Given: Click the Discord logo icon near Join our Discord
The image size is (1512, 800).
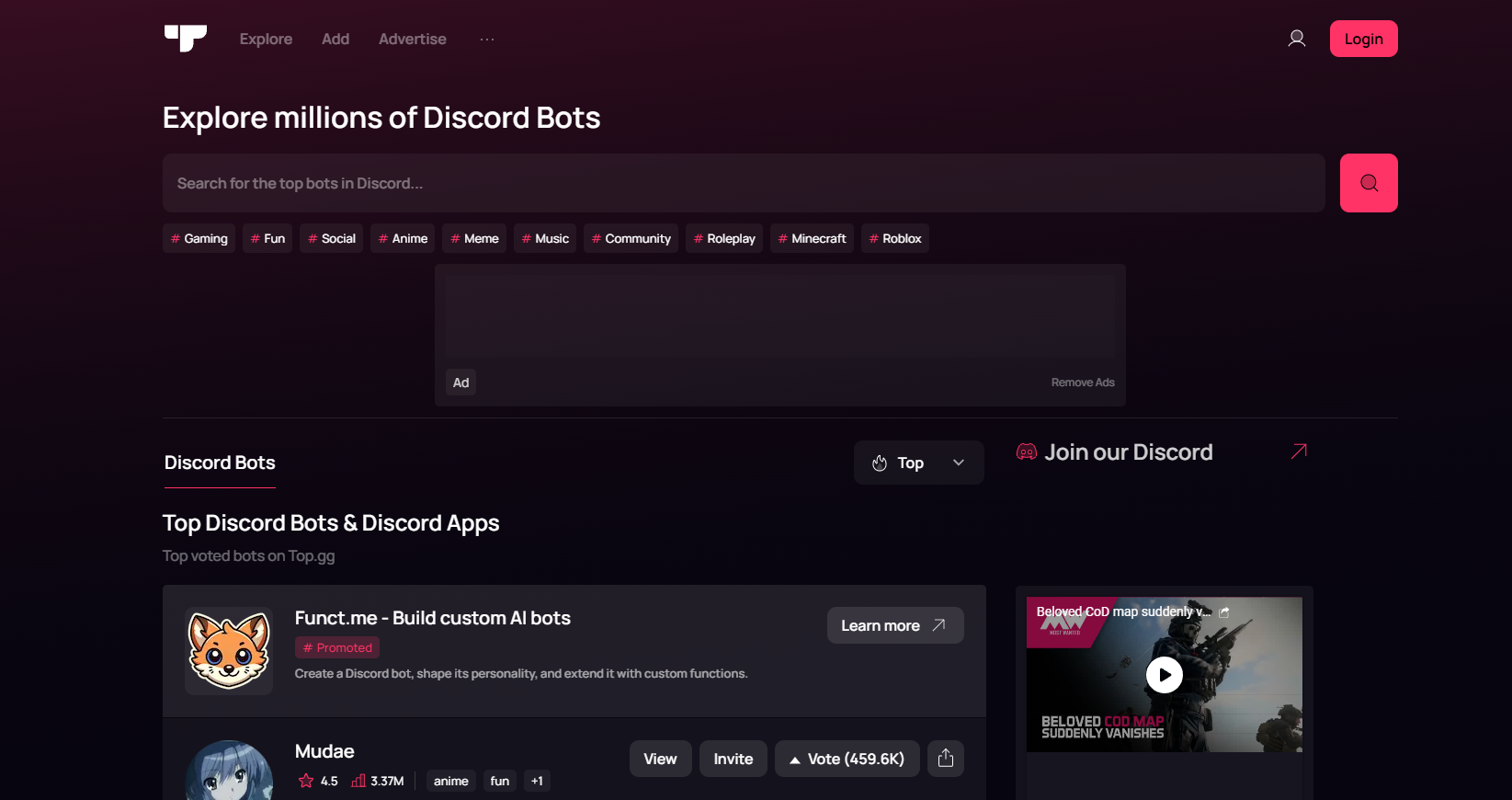Looking at the screenshot, I should pos(1027,451).
